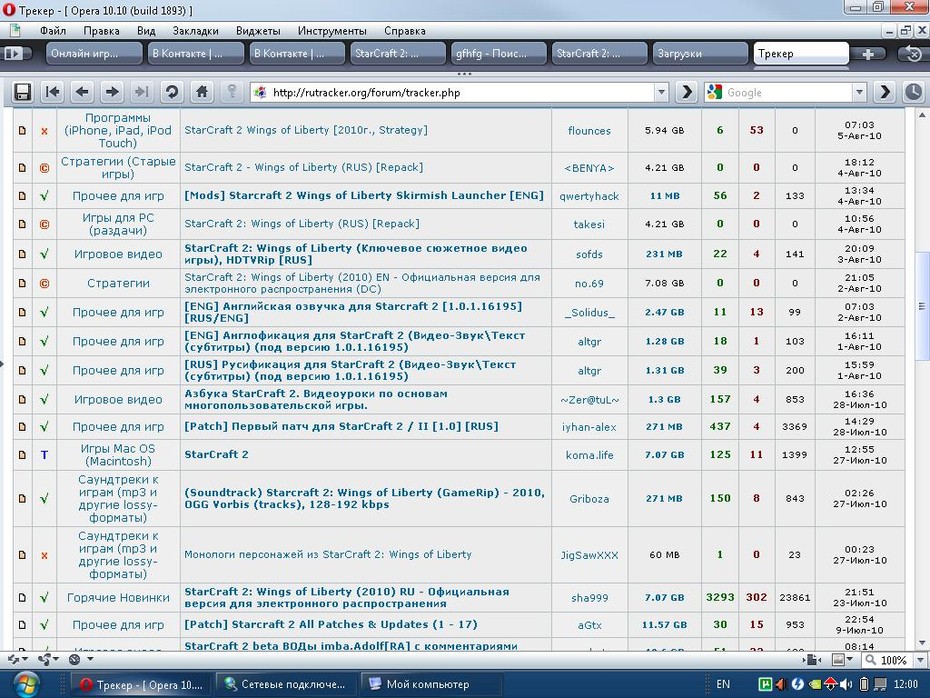
Task: Open the Закладки menu
Action: tap(195, 31)
